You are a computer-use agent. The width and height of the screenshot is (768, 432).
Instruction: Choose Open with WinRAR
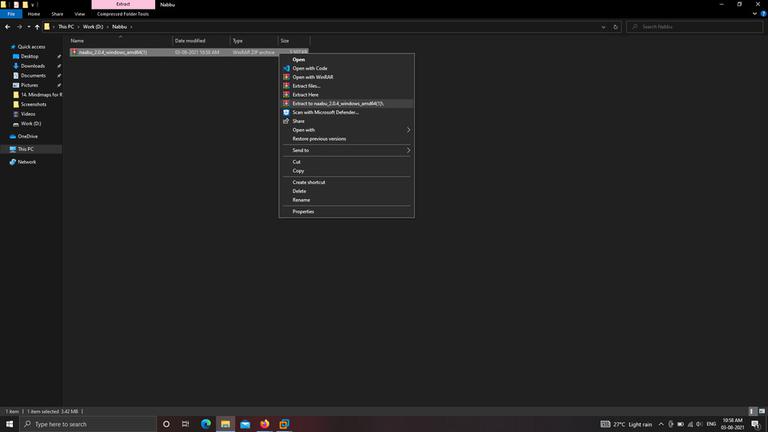[x=312, y=77]
